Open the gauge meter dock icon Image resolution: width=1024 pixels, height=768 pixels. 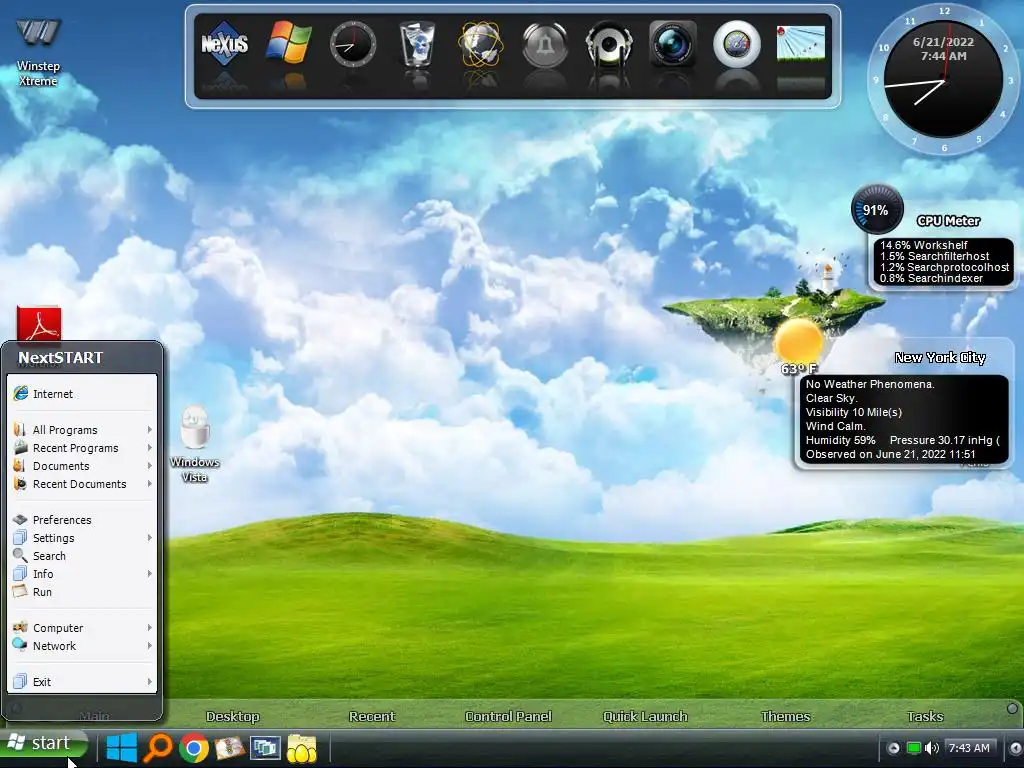[x=737, y=44]
